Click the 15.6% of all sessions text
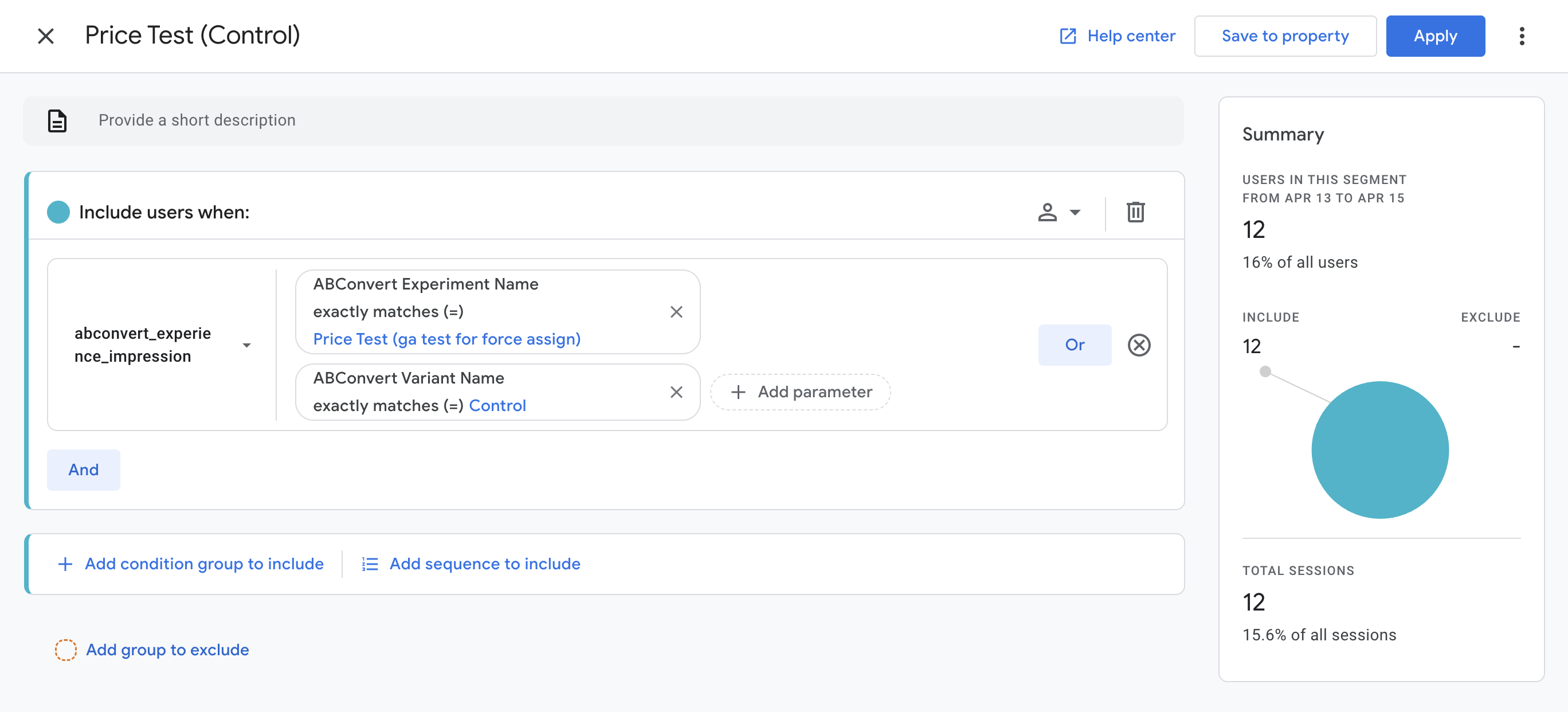Screen dimensions: 1568x712 point(1319,635)
